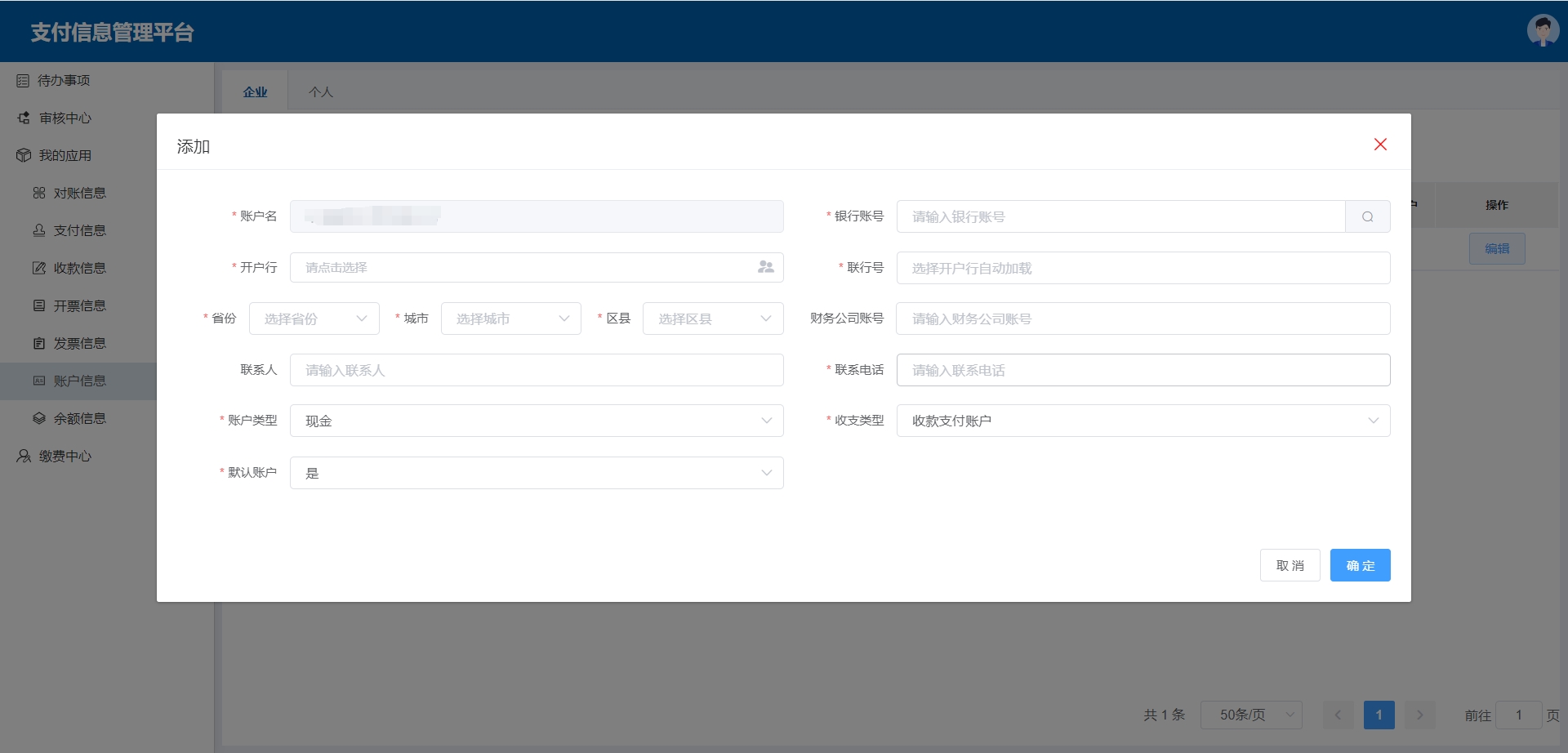Screen dimensions: 1568x753
Task: Expand the 默认账户 dropdown set to 是
Action: (537, 473)
